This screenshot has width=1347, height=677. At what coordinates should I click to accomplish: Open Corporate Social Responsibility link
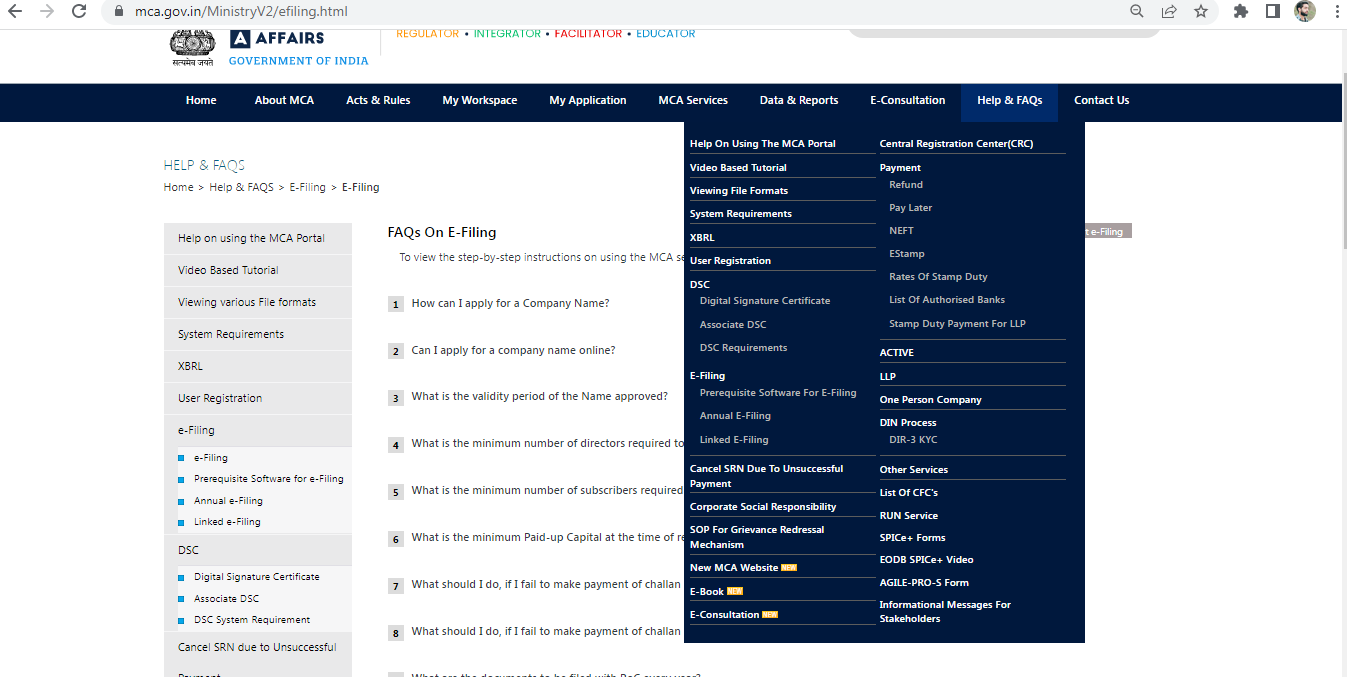[763, 507]
